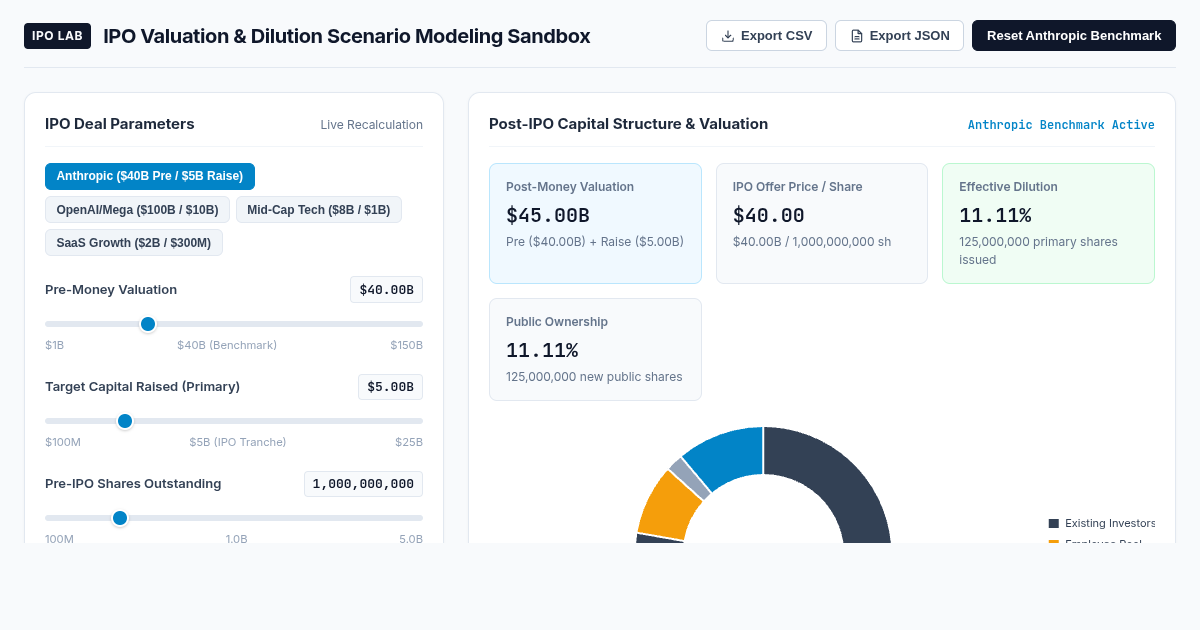The image size is (1200, 630).
Task: Click the $100M minimum raise label
Action: click(x=63, y=442)
